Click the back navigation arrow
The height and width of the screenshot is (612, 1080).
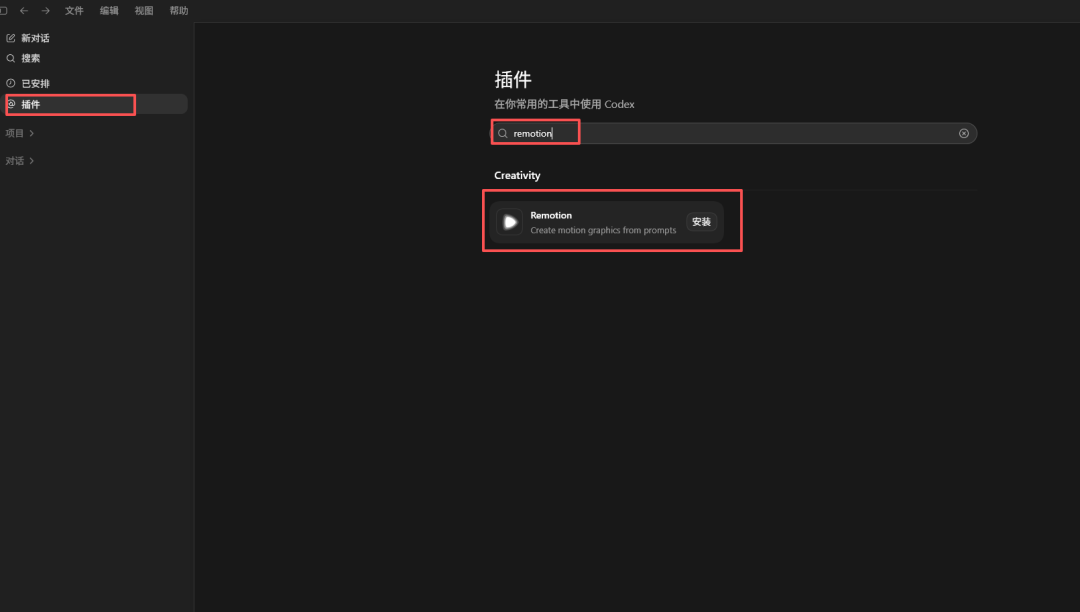(x=24, y=10)
